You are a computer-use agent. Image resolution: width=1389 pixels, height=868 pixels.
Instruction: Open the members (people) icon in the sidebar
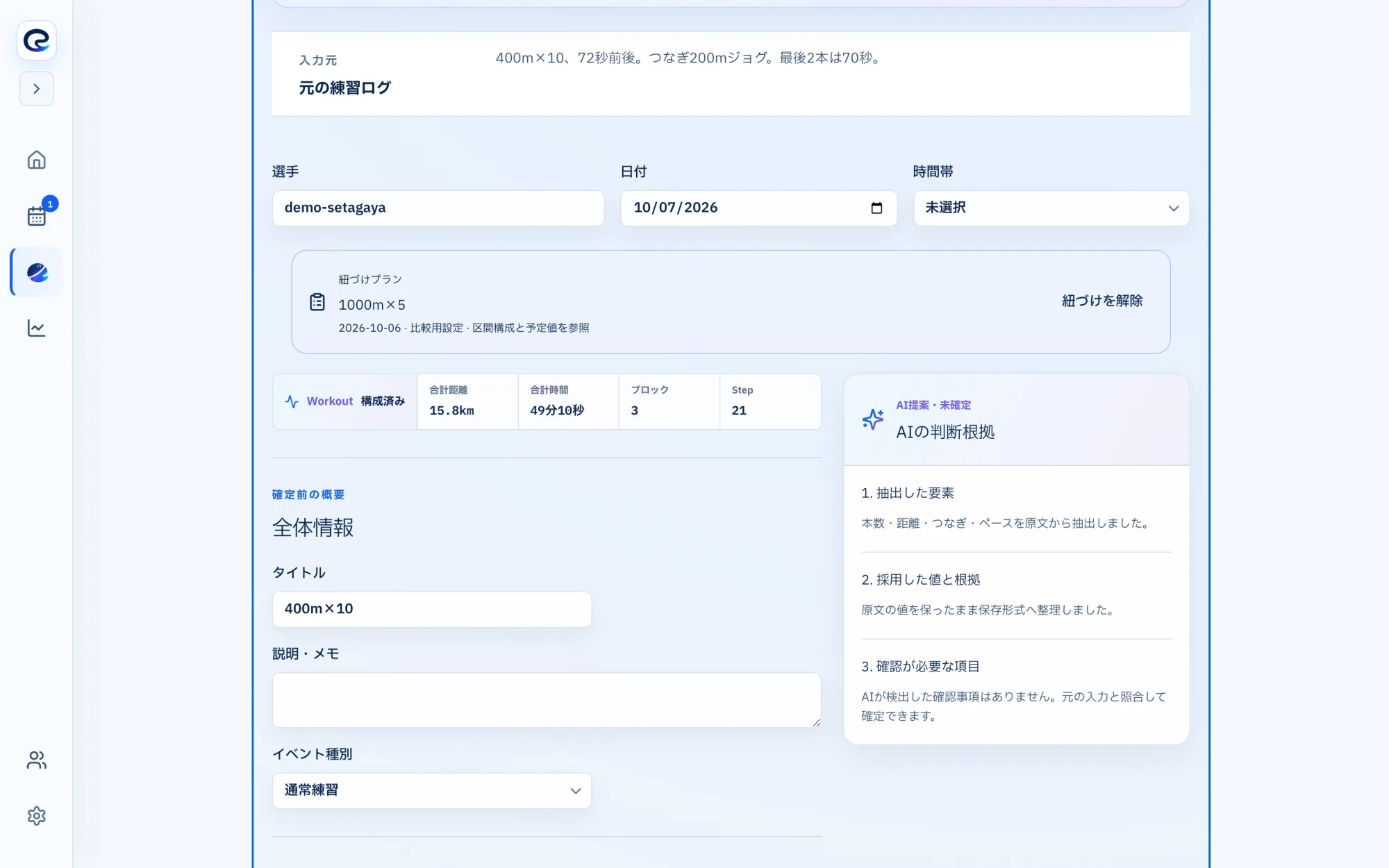(x=37, y=760)
